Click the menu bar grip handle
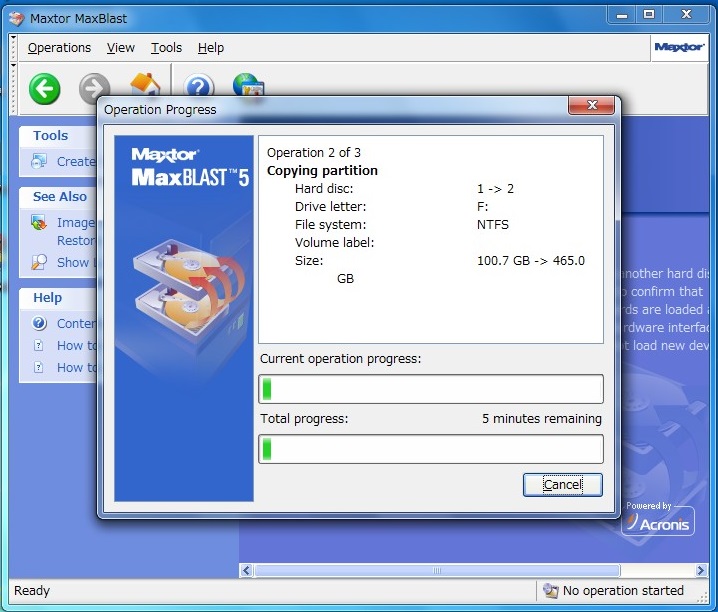The image size is (718, 612). (x=13, y=48)
